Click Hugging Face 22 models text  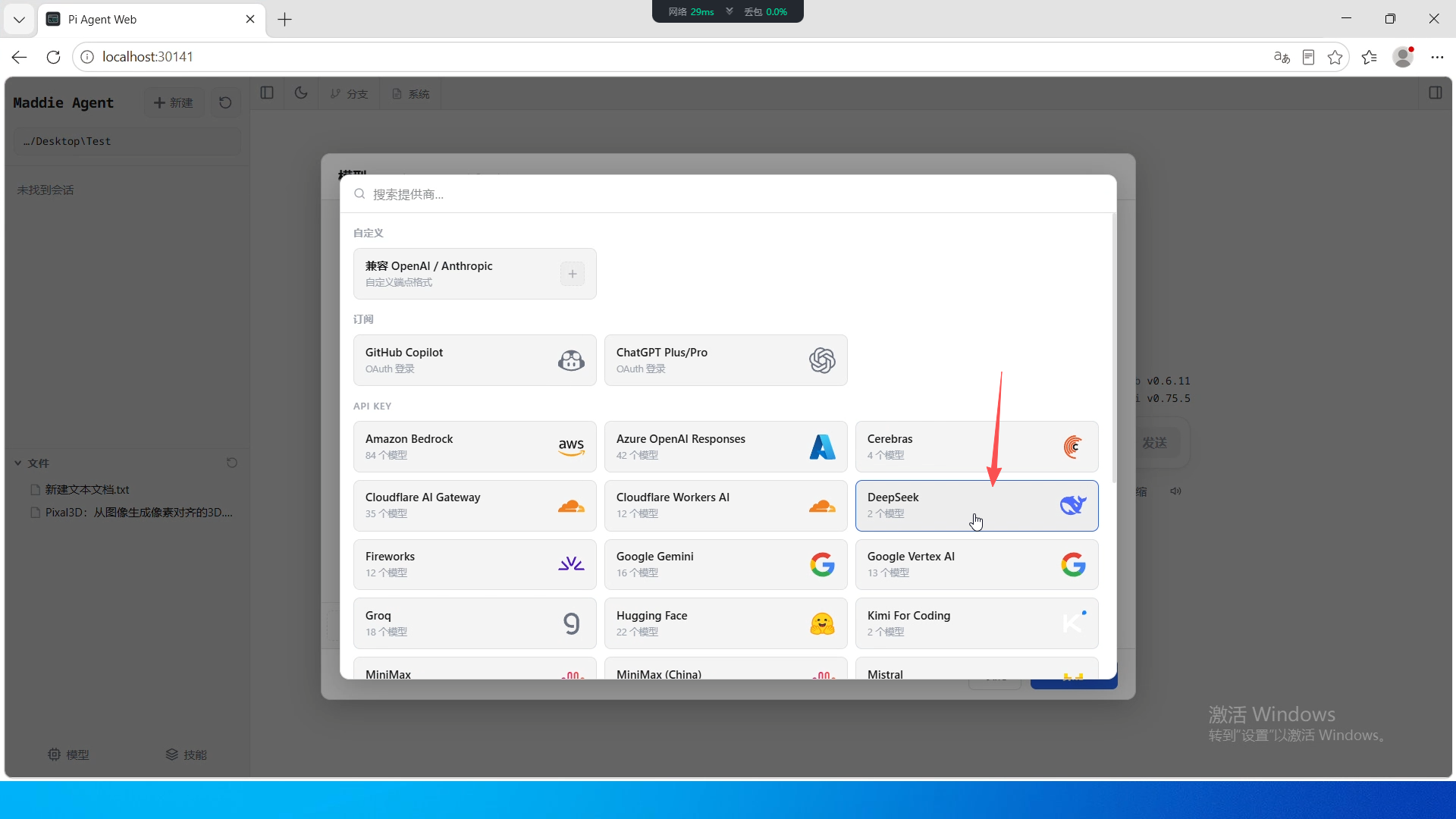click(637, 632)
